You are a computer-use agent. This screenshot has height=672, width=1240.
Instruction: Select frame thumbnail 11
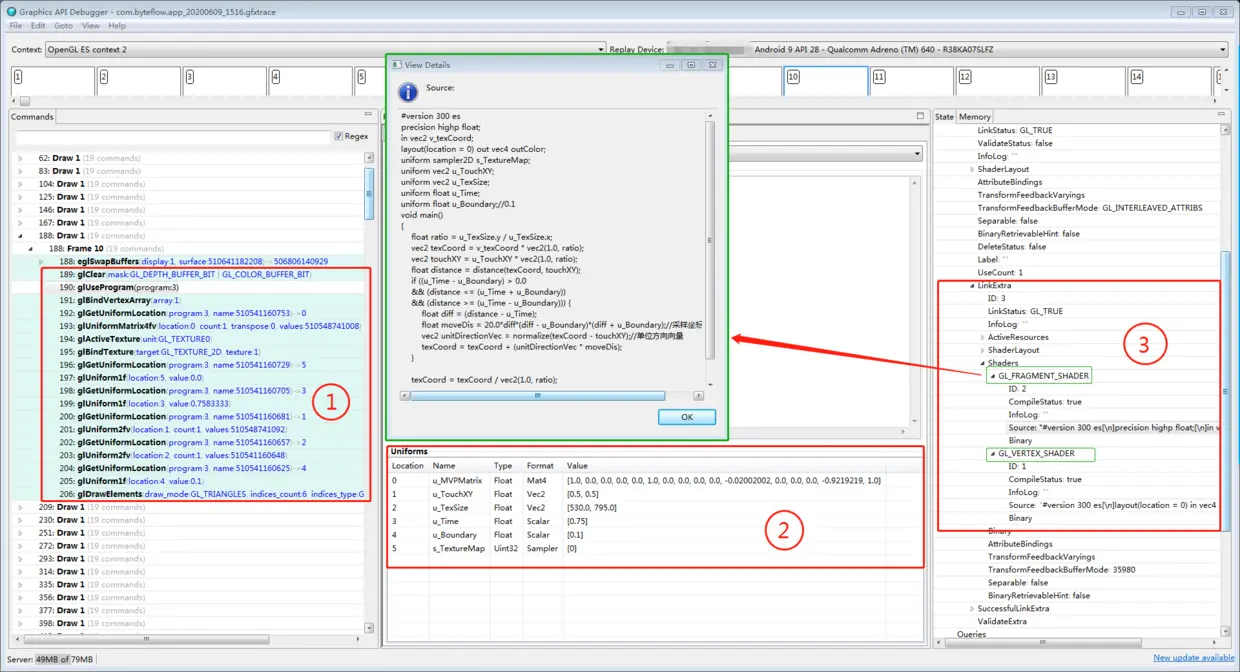pos(911,81)
